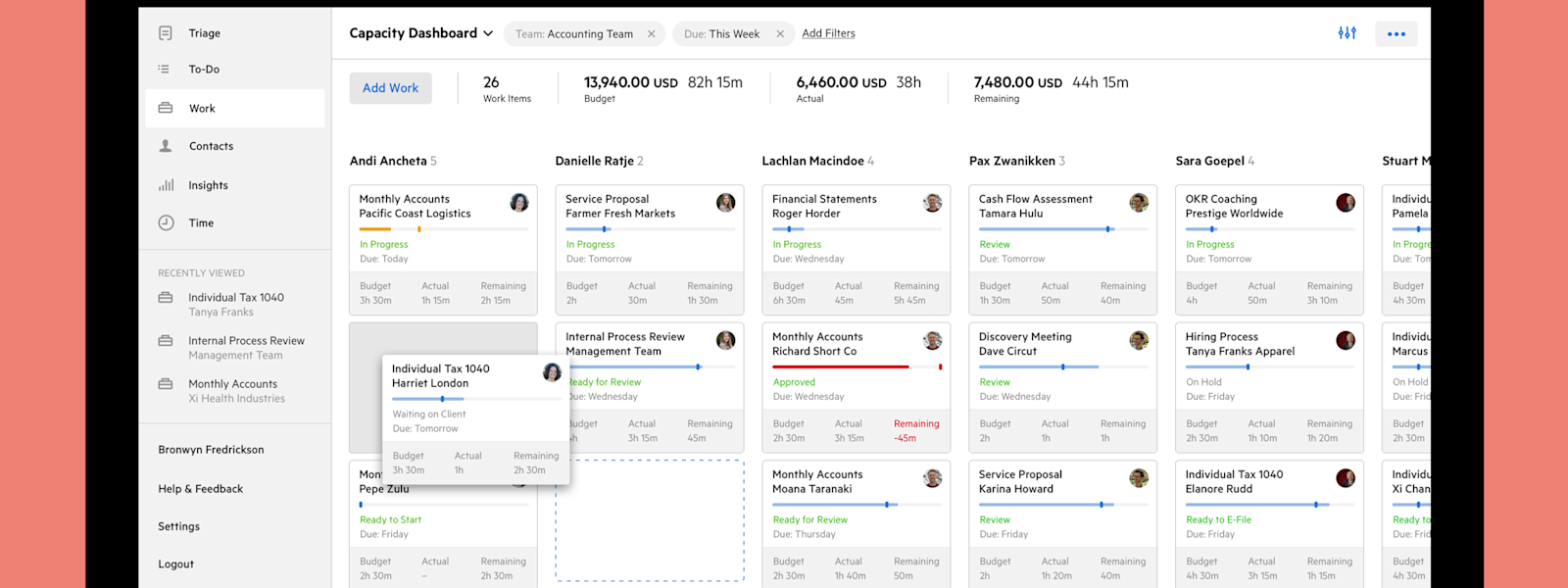The image size is (1568, 588).
Task: Click the Time clock icon
Action: pyautogui.click(x=167, y=222)
